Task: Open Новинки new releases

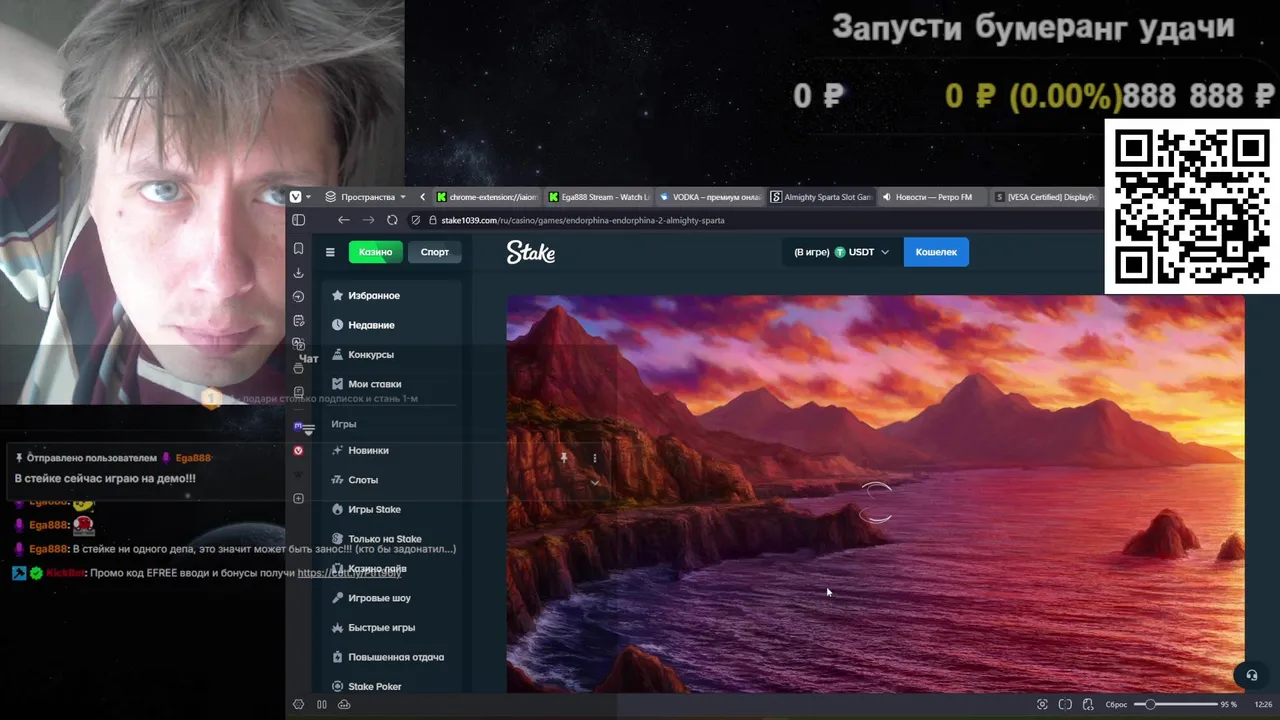Action: click(x=360, y=451)
